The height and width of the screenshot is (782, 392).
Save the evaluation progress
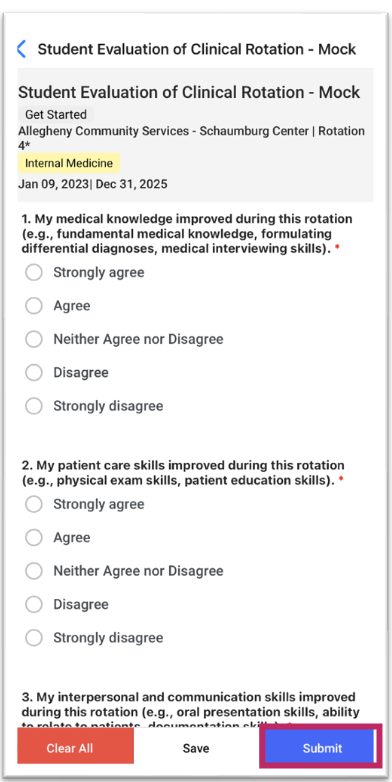[196, 748]
